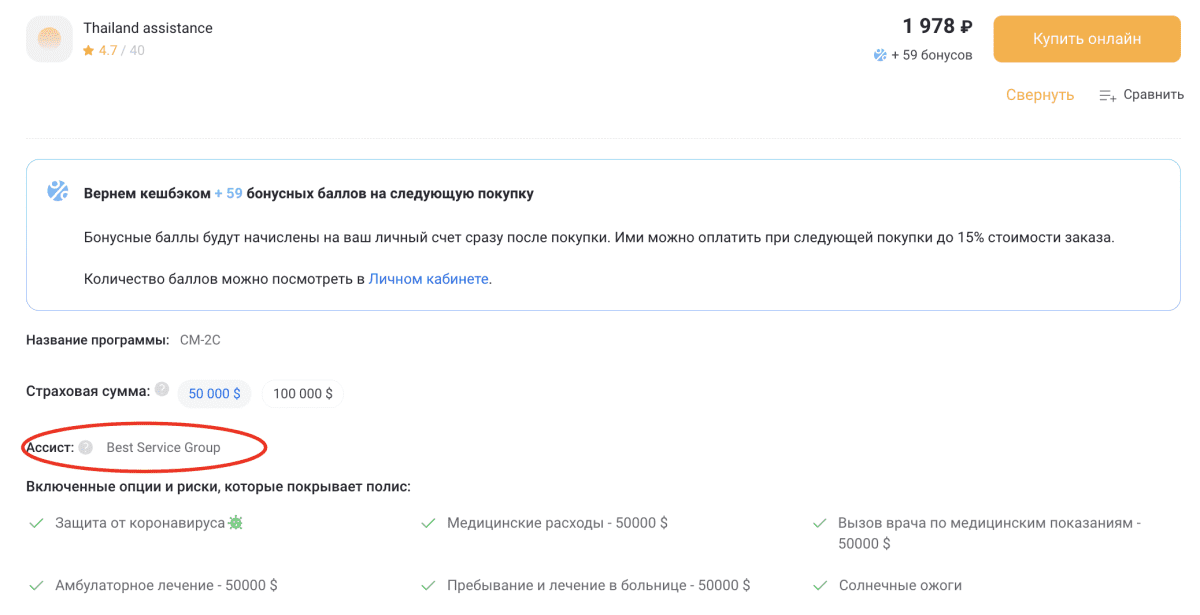The image size is (1200, 615).
Task: Click the green coronavirus icon
Action: tap(236, 522)
